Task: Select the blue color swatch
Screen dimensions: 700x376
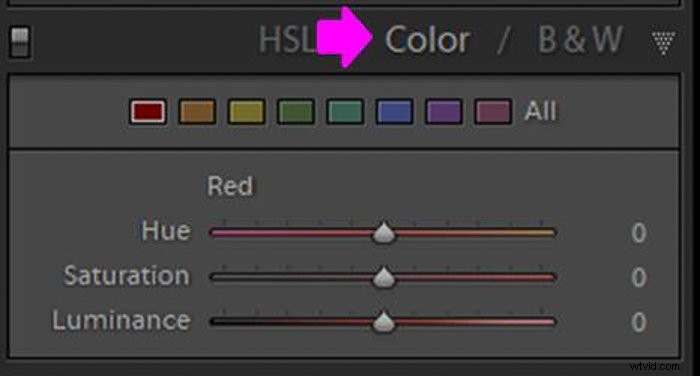Action: (394, 111)
